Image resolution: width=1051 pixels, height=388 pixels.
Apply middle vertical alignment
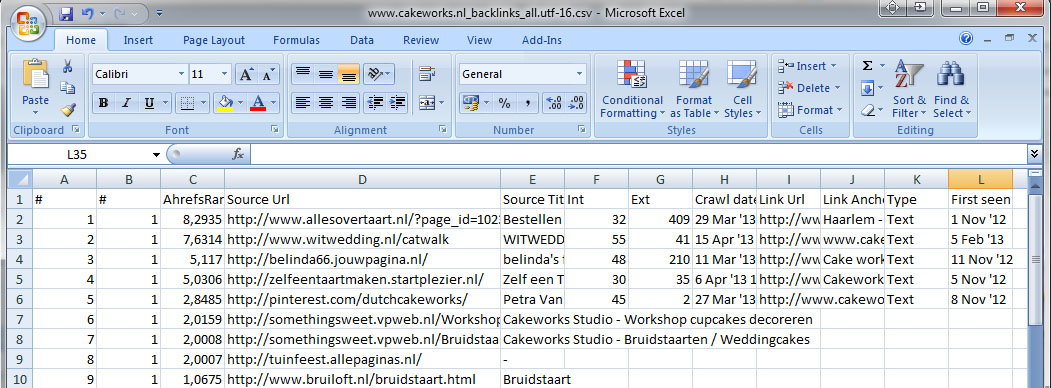pyautogui.click(x=326, y=74)
